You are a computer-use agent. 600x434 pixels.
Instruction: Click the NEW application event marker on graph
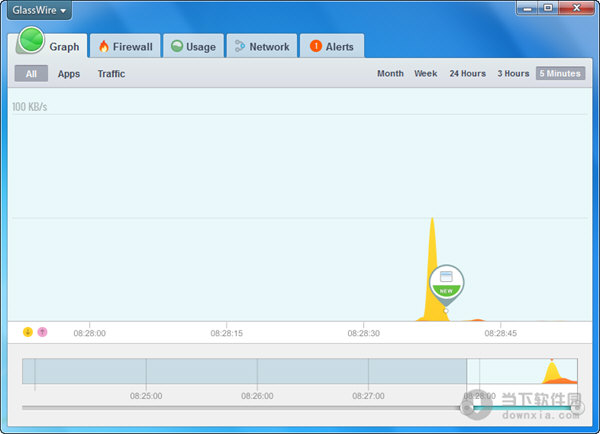pyautogui.click(x=446, y=284)
